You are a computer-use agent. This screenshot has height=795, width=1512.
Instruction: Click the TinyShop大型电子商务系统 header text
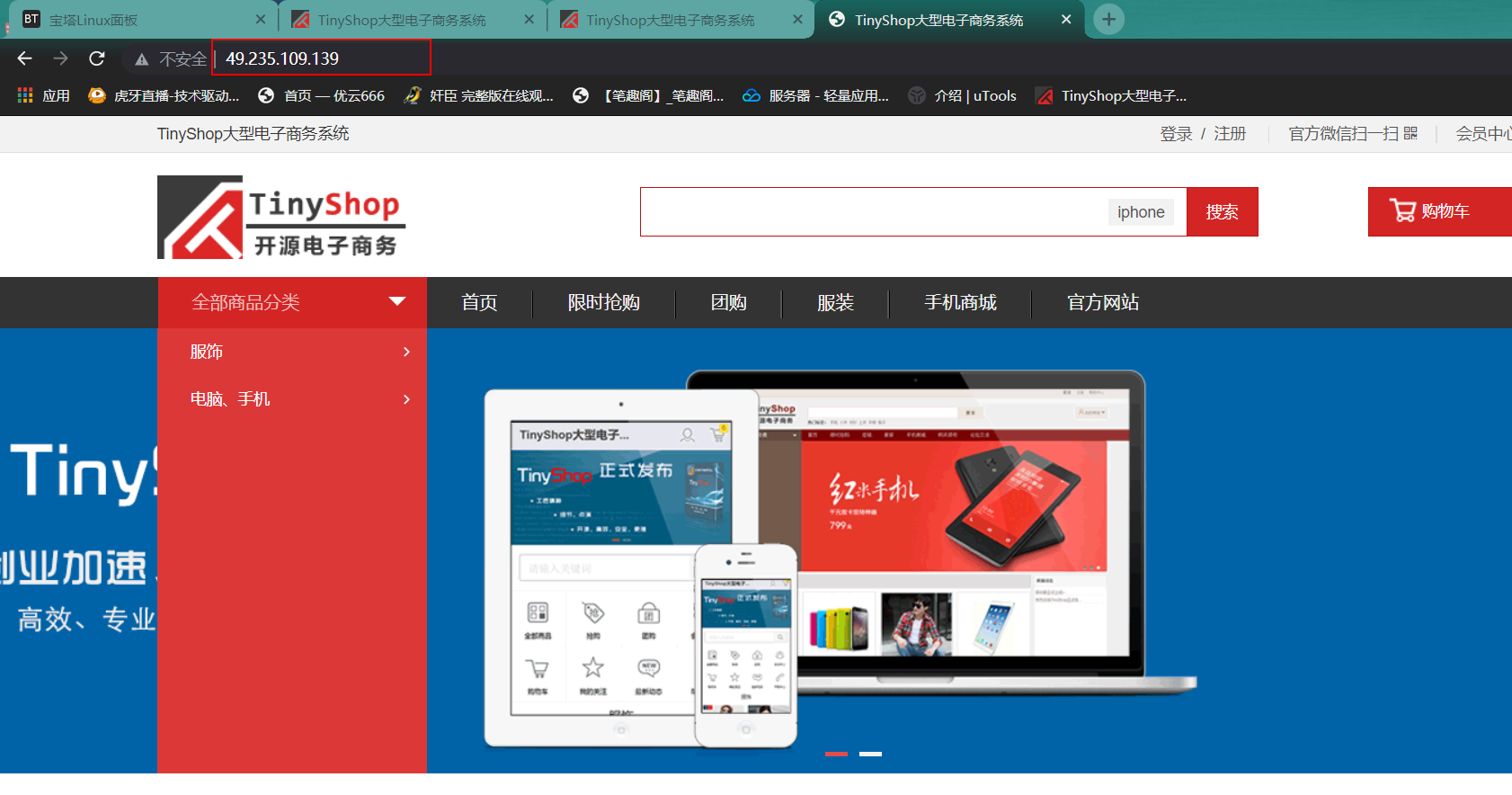point(253,134)
